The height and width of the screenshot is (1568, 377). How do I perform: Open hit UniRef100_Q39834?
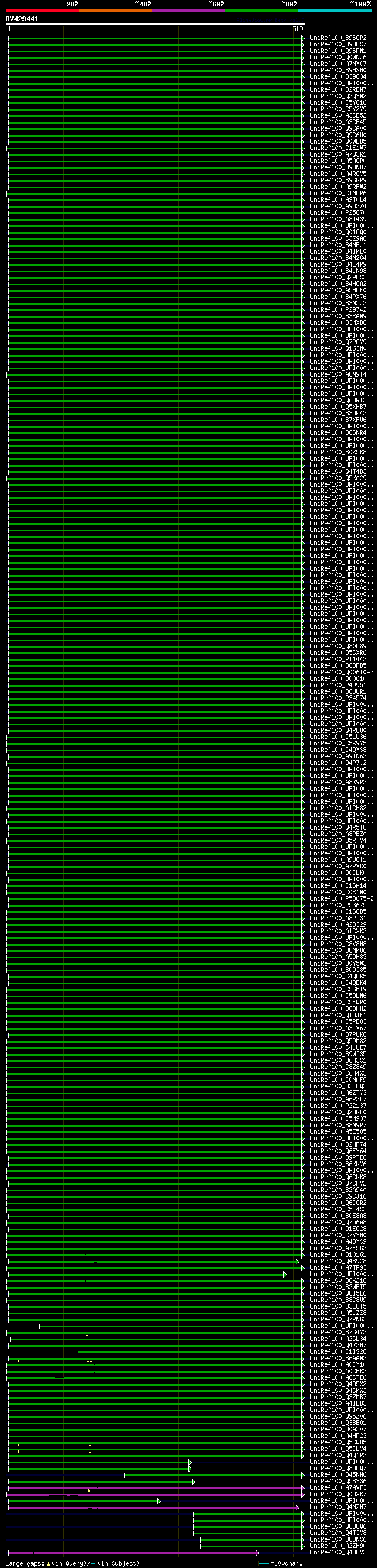tap(338, 76)
